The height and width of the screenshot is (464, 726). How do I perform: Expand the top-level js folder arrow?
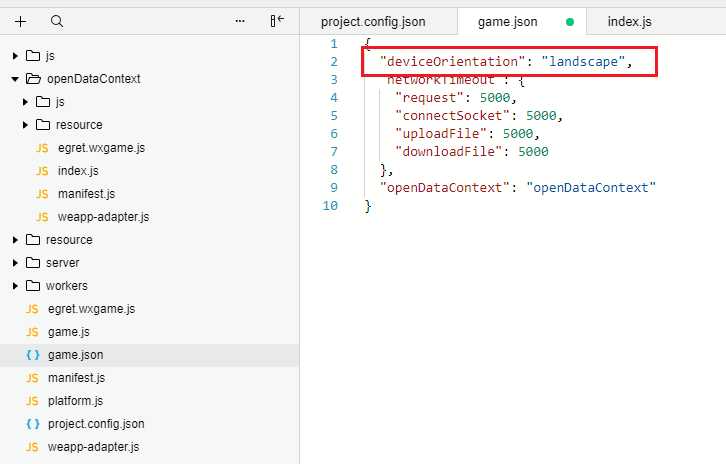pos(15,56)
